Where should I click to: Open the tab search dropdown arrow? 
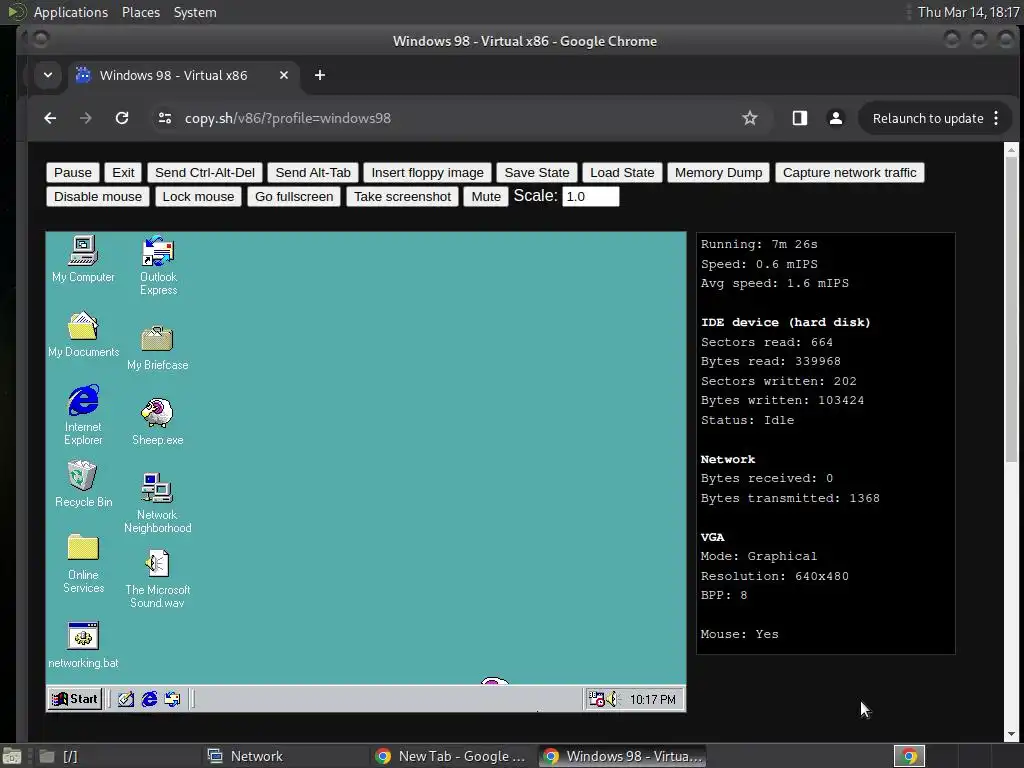pos(48,75)
